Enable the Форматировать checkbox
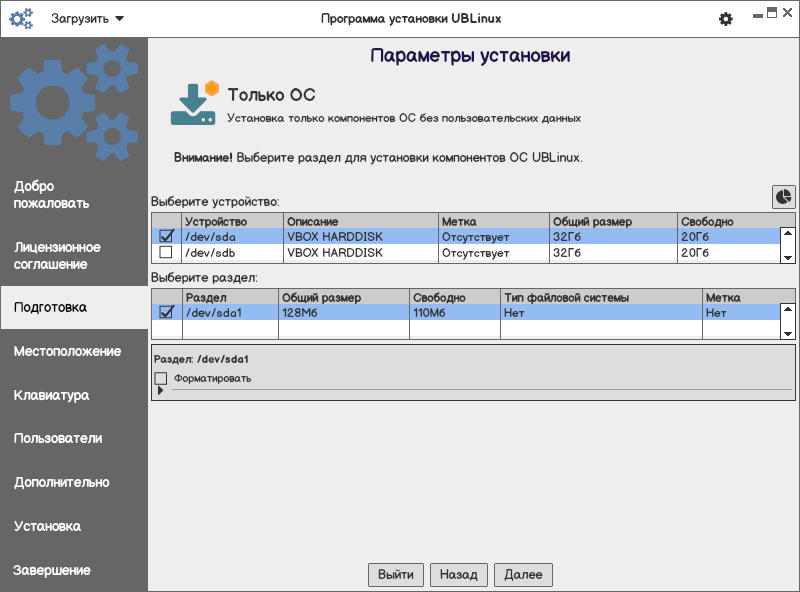Viewport: 800px width, 592px height. 161,378
